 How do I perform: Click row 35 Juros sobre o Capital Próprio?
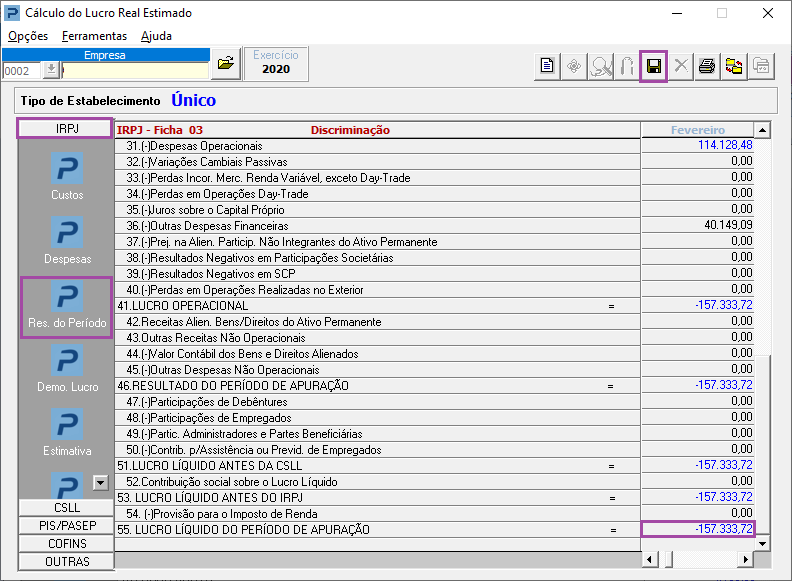[x=377, y=210]
